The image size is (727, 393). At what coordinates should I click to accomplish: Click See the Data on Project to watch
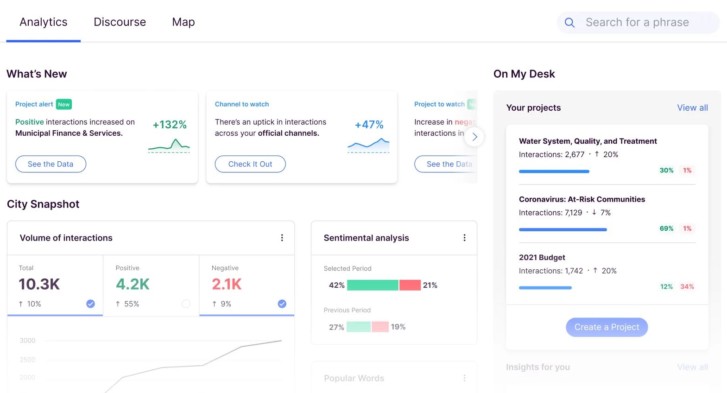pos(446,164)
